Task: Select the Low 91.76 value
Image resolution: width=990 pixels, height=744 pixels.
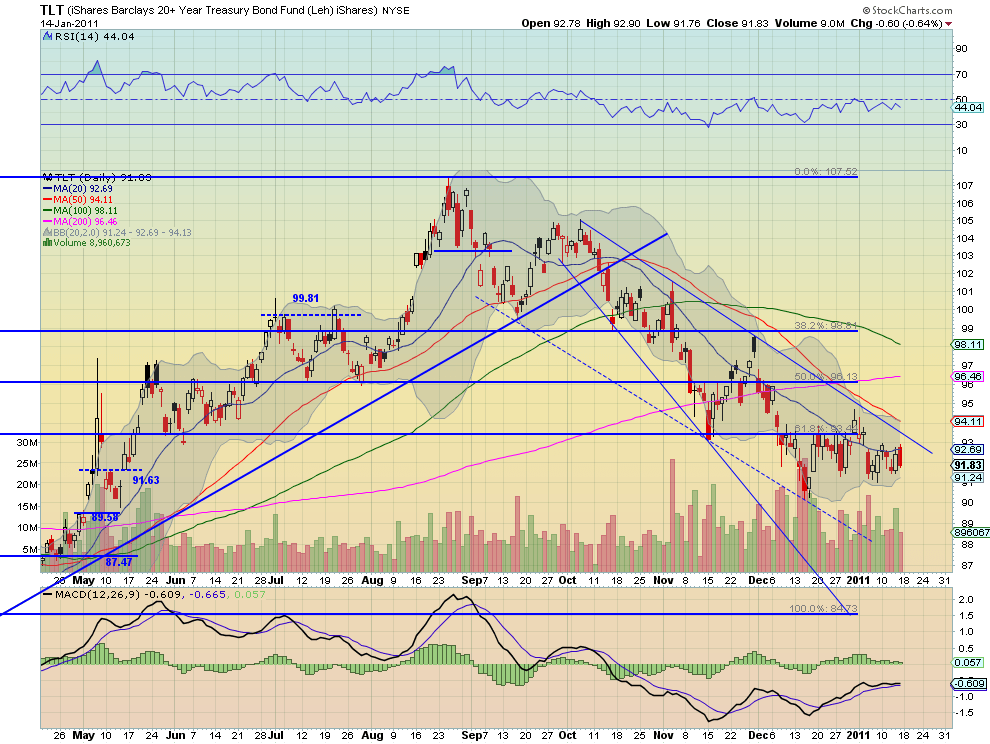Action: [673, 23]
